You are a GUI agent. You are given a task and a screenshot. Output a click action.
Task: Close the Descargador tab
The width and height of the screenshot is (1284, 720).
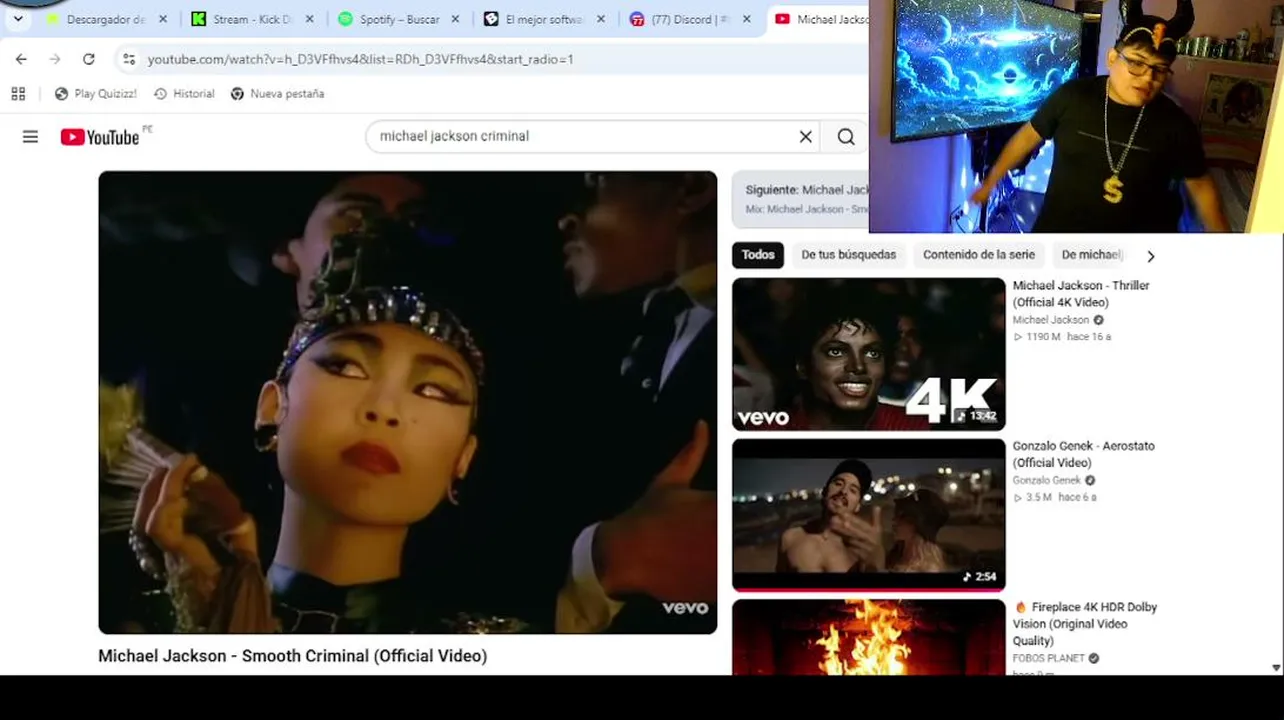coord(163,19)
